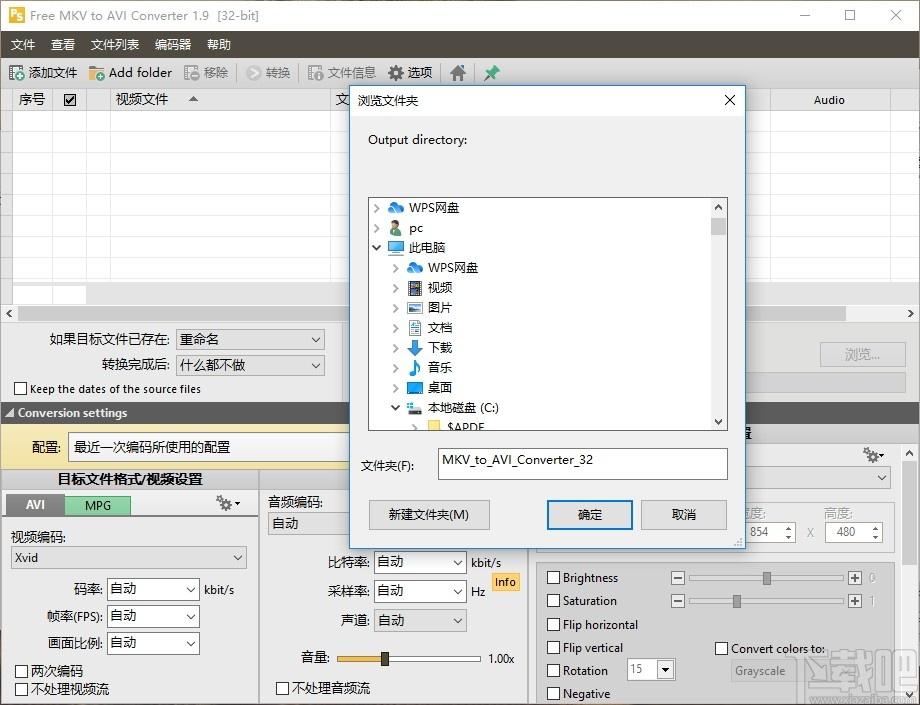Viewport: 920px width, 705px height.
Task: Open the 画面比例 aspect ratio dropdown
Action: (153, 643)
